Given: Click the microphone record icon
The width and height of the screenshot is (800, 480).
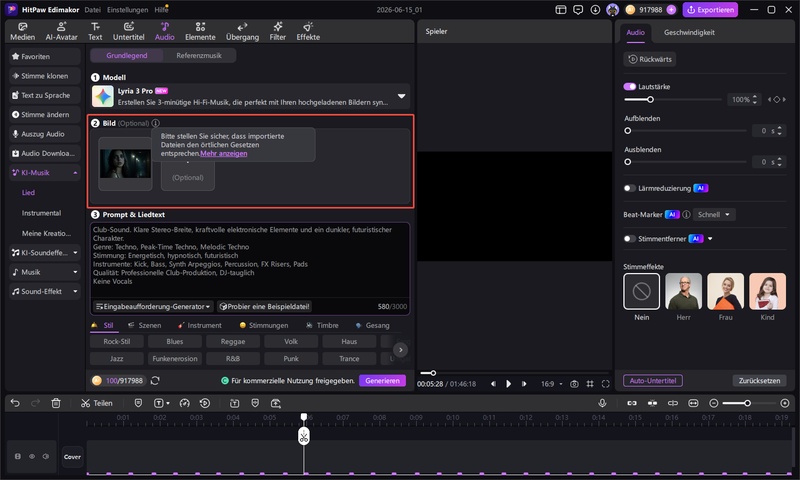Looking at the screenshot, I should click(602, 403).
